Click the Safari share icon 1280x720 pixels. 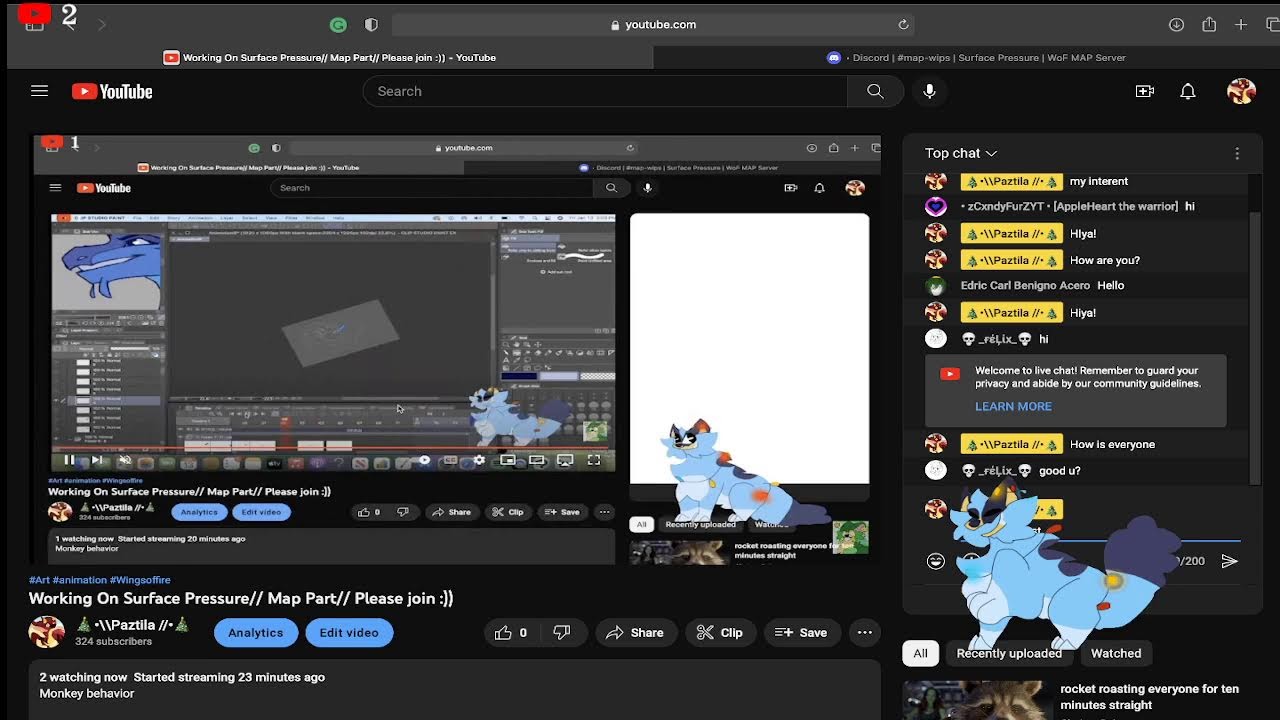tap(1209, 24)
